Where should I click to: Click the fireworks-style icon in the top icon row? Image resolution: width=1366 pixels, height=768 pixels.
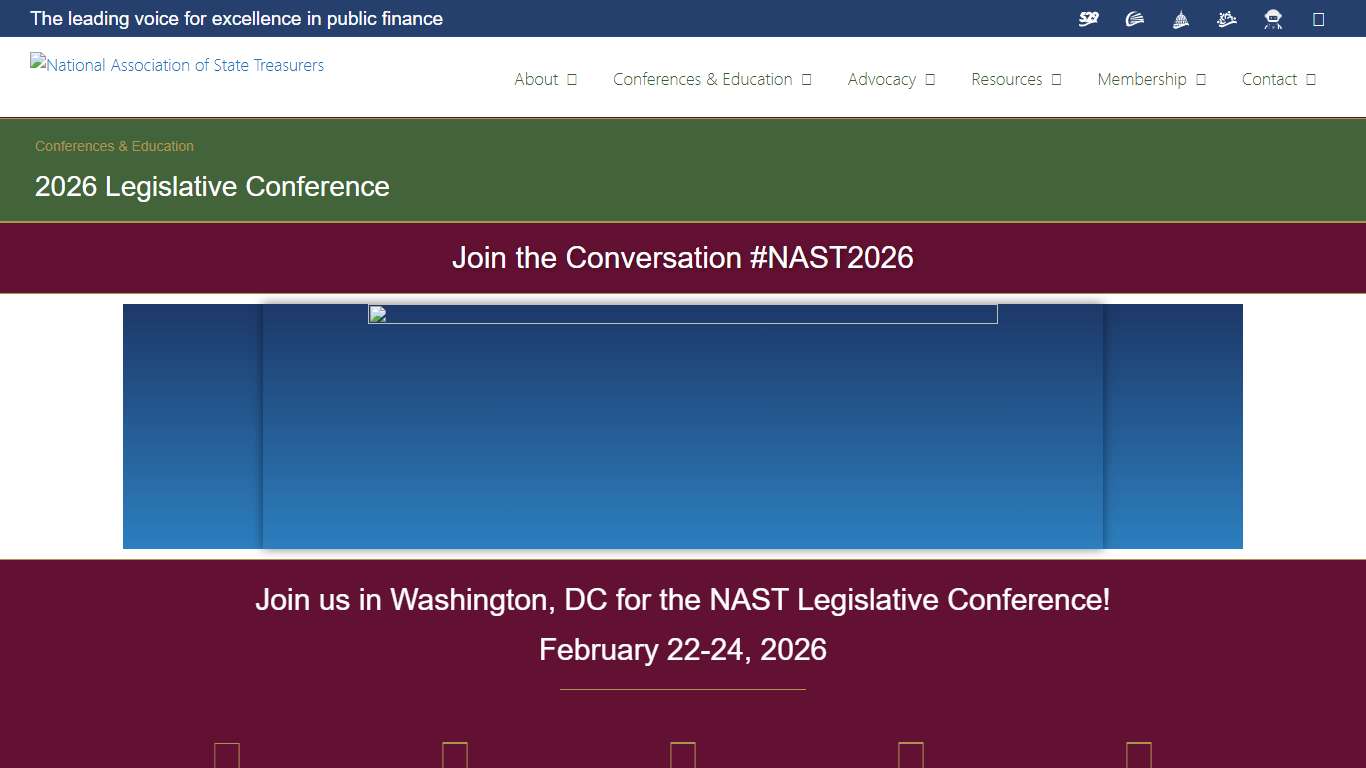1227,18
